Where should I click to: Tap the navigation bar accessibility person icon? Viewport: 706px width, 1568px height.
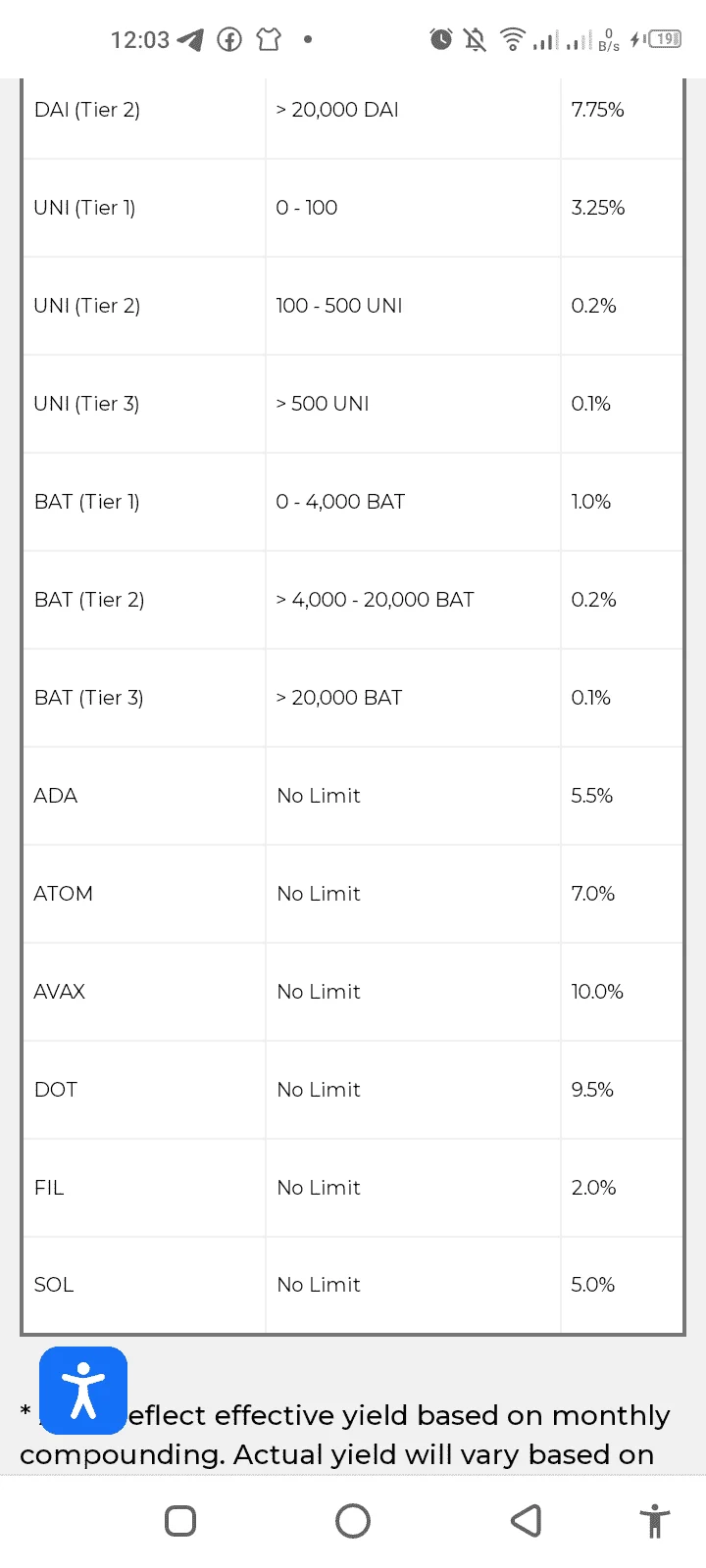click(x=654, y=1521)
